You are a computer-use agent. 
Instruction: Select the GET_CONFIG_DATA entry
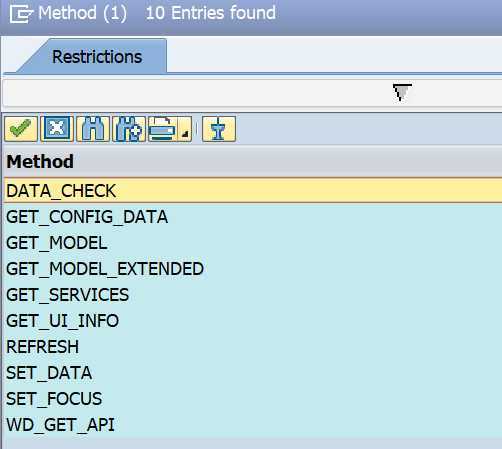(x=253, y=217)
